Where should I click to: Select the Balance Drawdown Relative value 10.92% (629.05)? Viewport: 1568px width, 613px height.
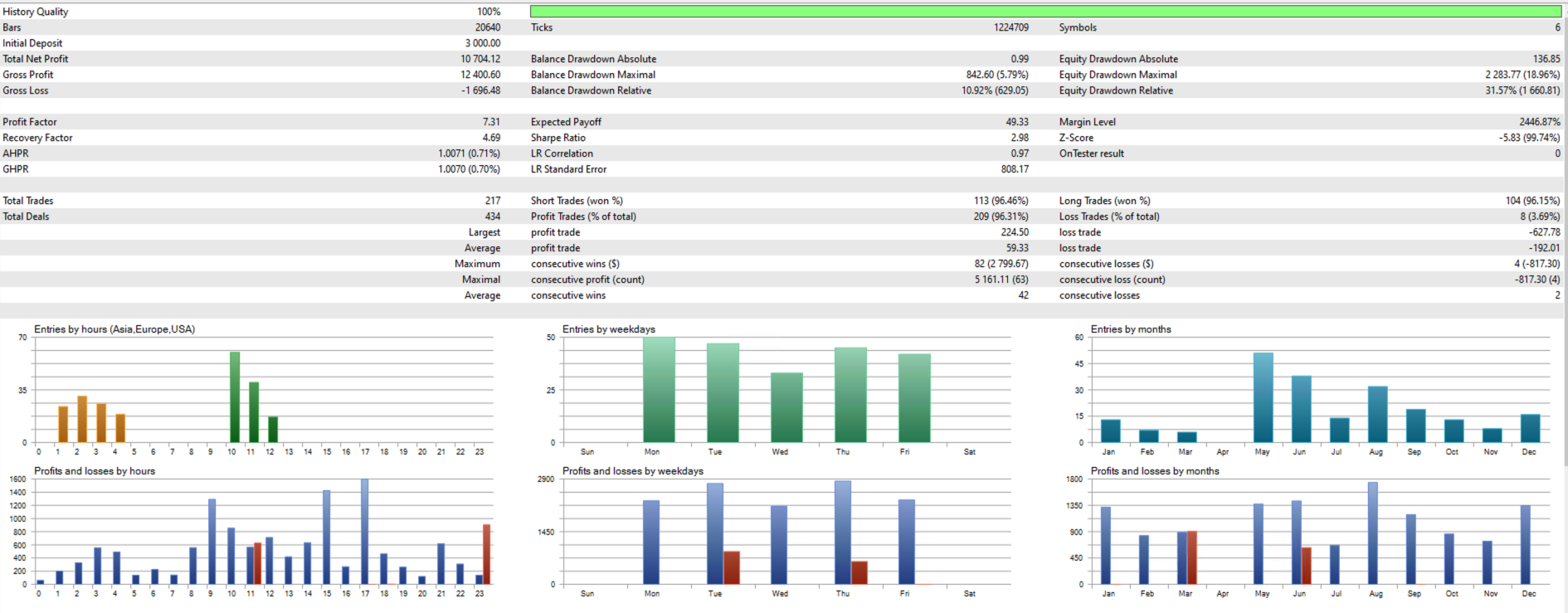click(x=996, y=90)
